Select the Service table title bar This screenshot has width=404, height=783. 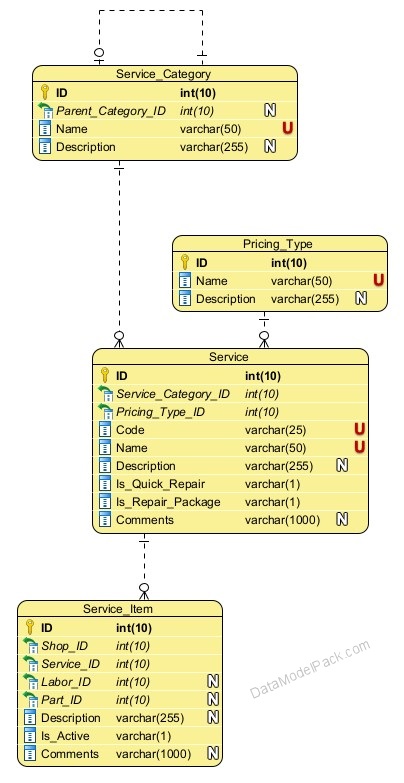[x=229, y=357]
